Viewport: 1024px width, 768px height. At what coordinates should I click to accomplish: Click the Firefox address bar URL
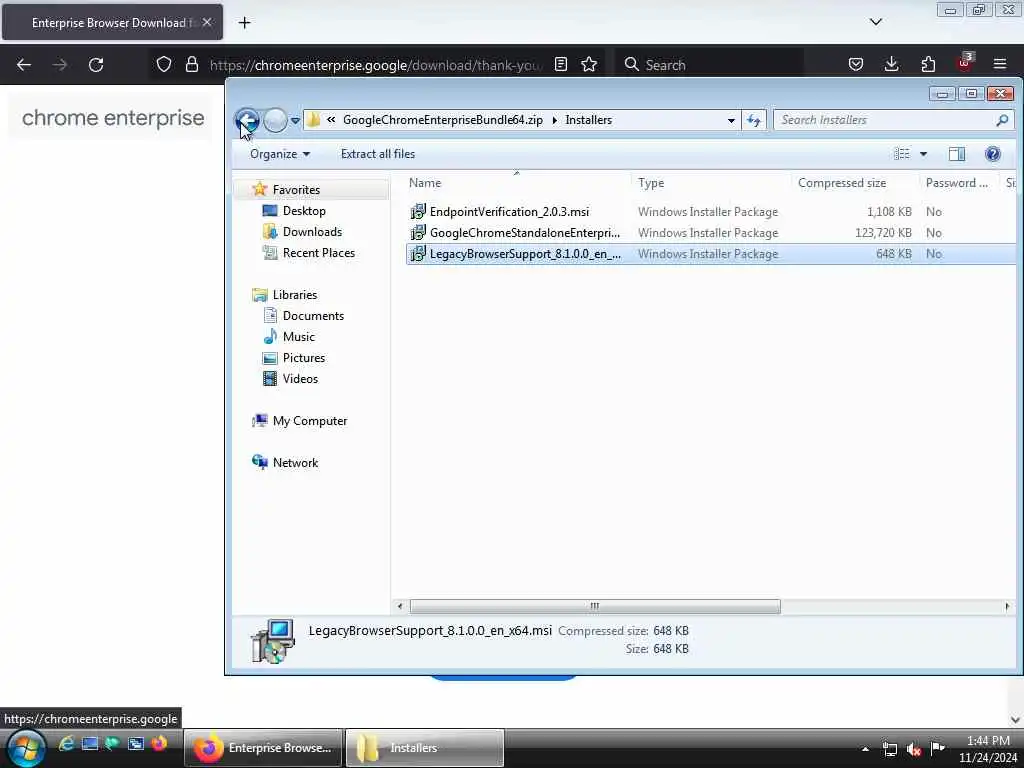(376, 65)
